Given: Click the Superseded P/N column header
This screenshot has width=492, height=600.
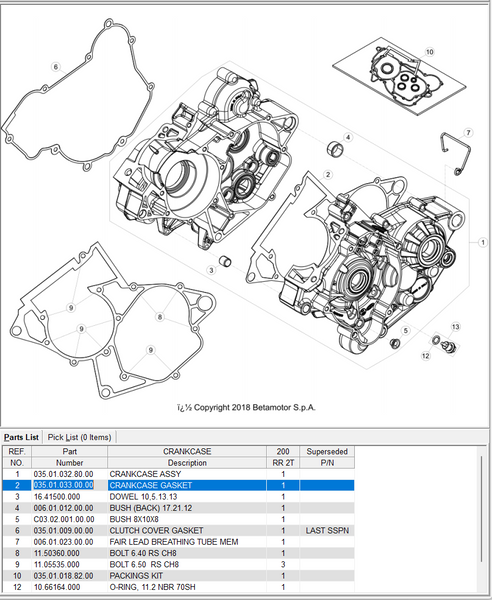Looking at the screenshot, I should pyautogui.click(x=327, y=457).
